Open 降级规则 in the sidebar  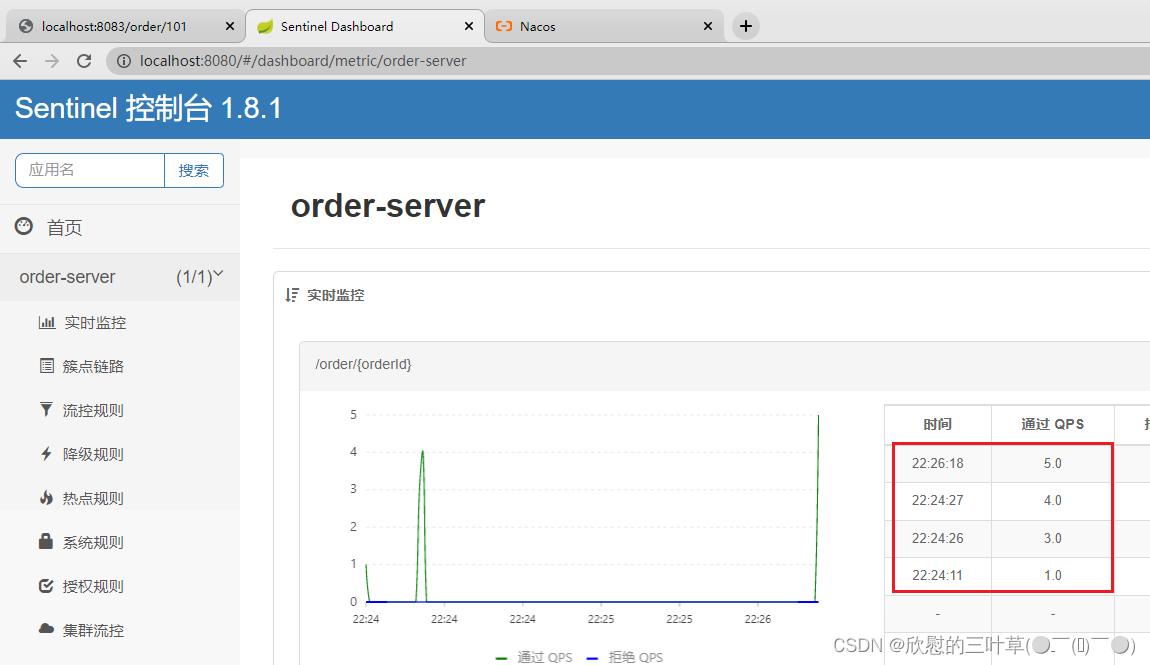93,455
